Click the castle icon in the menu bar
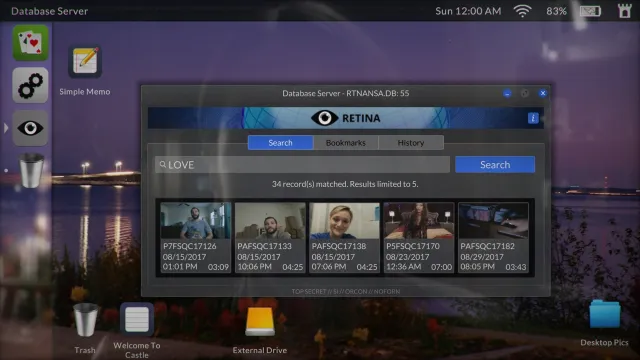The height and width of the screenshot is (360, 640). tap(624, 11)
